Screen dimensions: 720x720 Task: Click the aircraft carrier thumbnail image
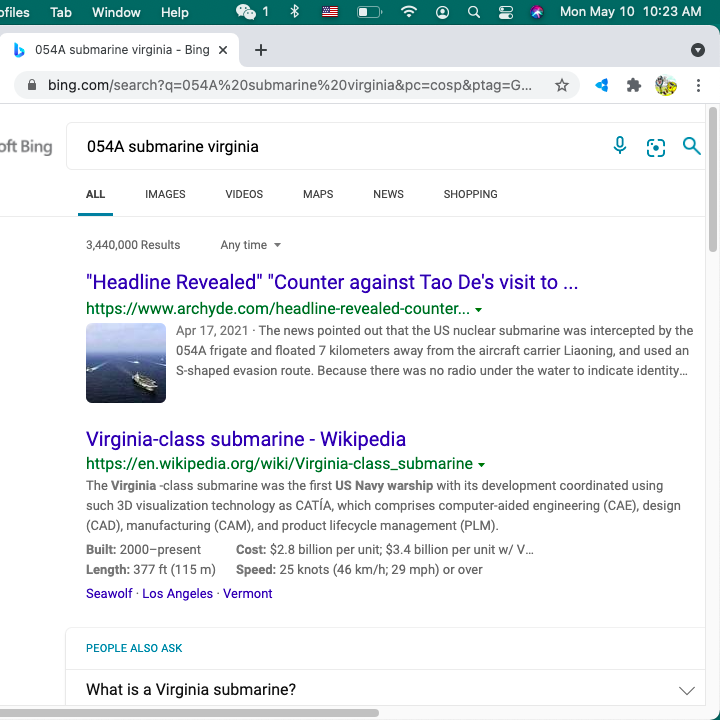click(126, 363)
